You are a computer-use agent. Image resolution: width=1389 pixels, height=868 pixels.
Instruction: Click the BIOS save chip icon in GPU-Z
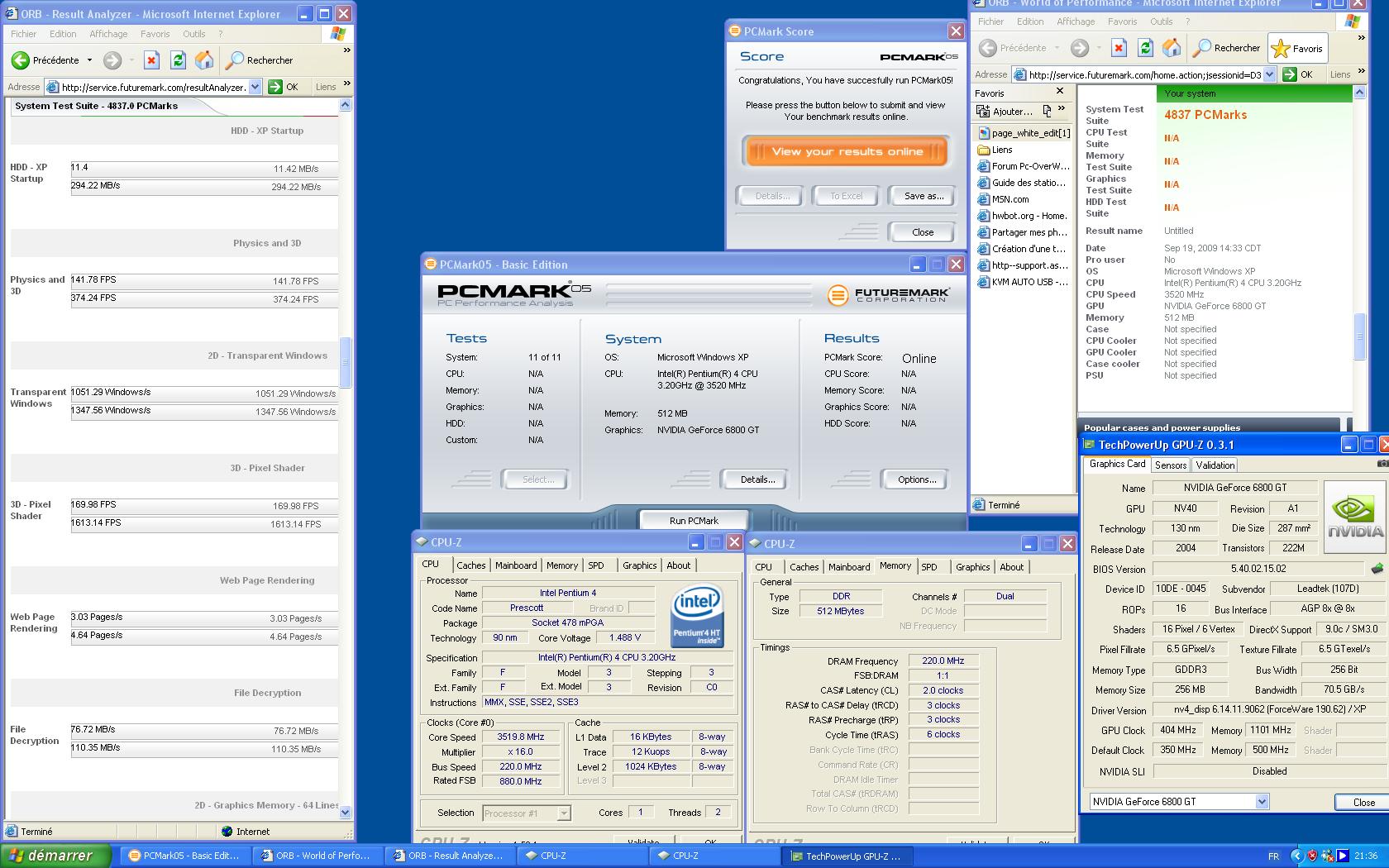[x=1377, y=569]
